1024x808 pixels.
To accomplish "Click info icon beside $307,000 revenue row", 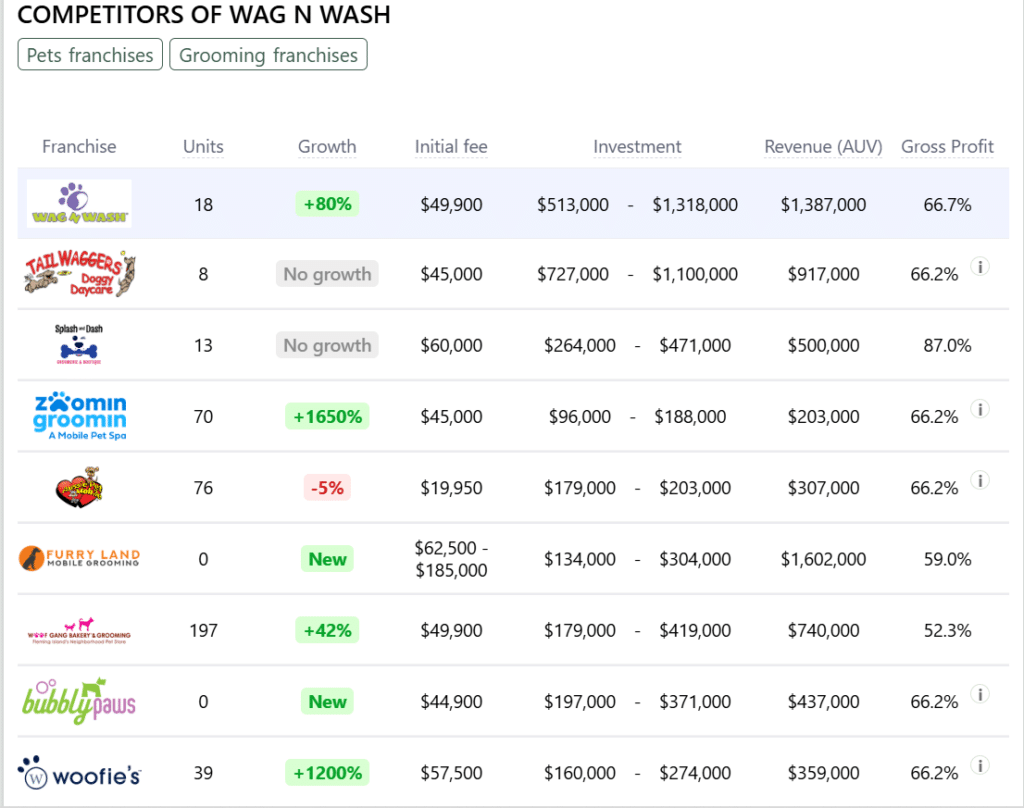I will coord(980,480).
